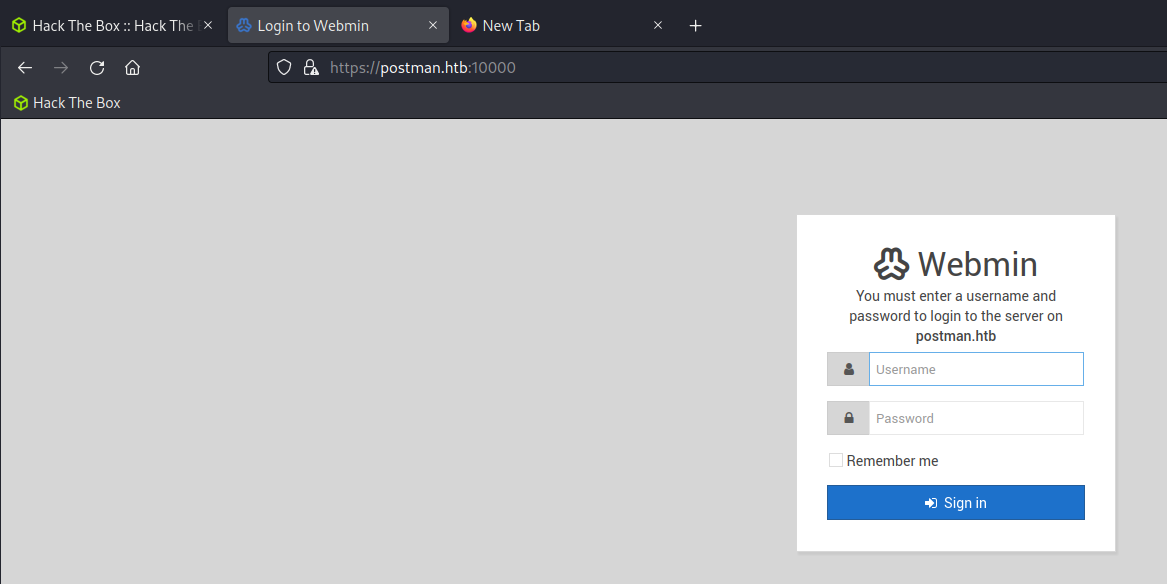Switch to the Hack The Box tab
Viewport: 1167px width, 584px height.
click(111, 25)
